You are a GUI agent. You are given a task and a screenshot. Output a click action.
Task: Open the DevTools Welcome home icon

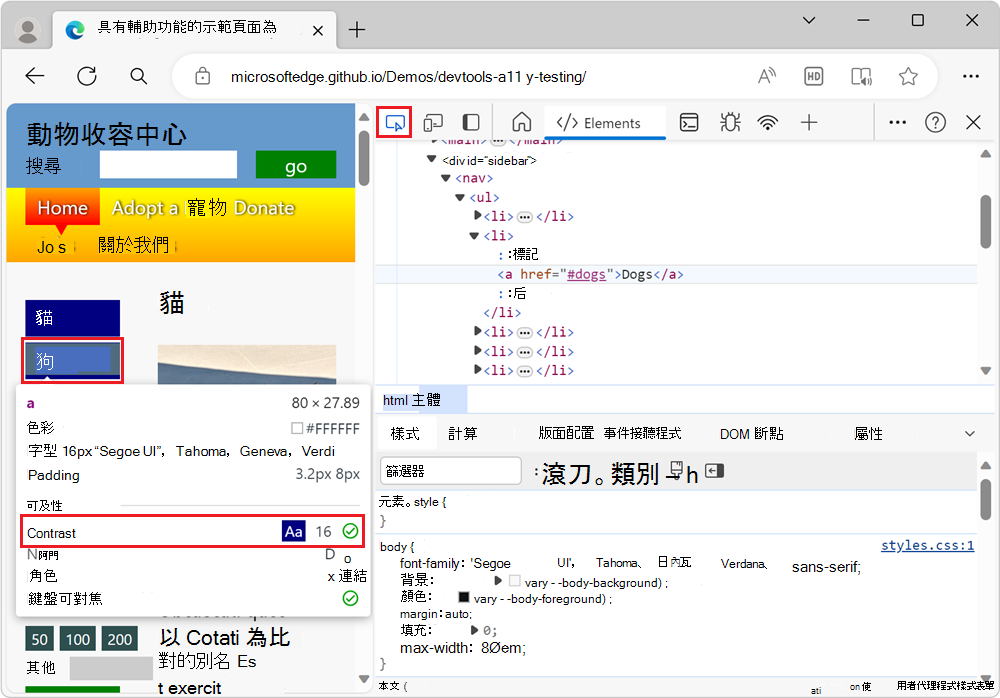point(521,122)
